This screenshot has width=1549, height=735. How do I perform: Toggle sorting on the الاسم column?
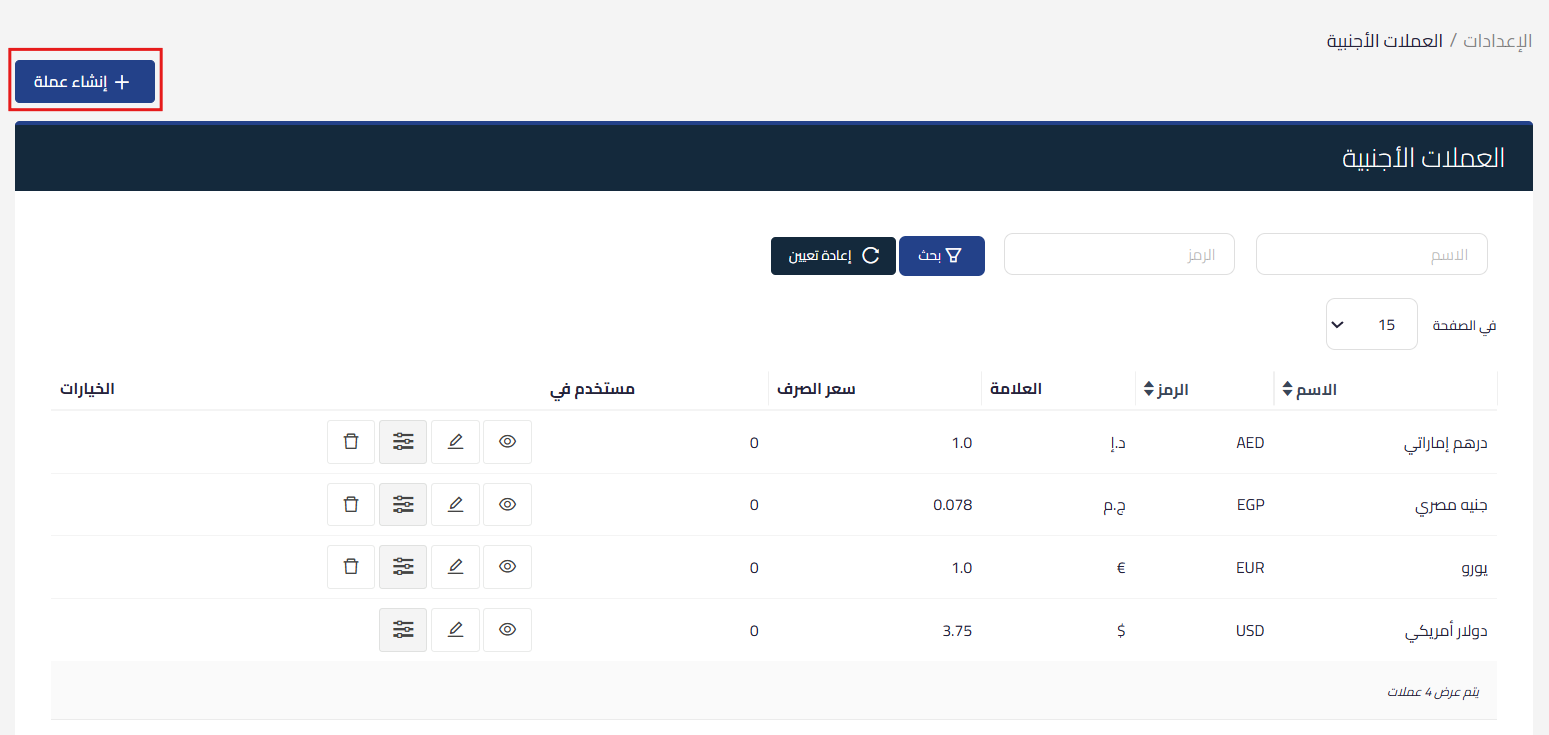point(1287,389)
